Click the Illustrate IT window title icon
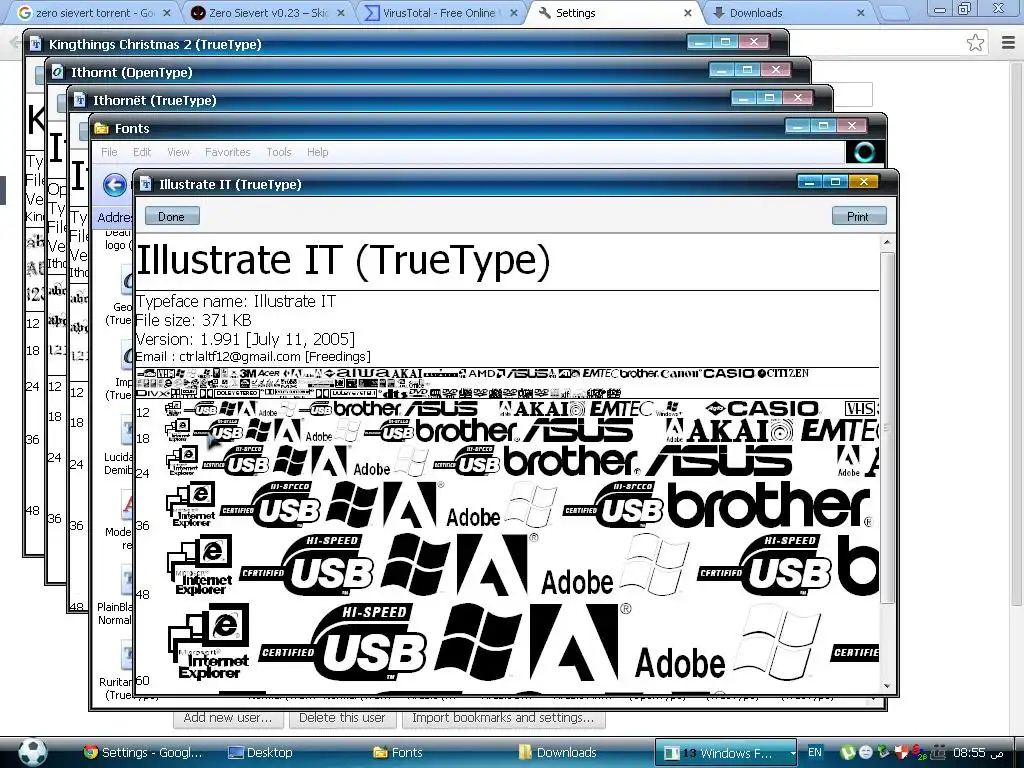Screen dimensions: 1024x768 tap(146, 184)
